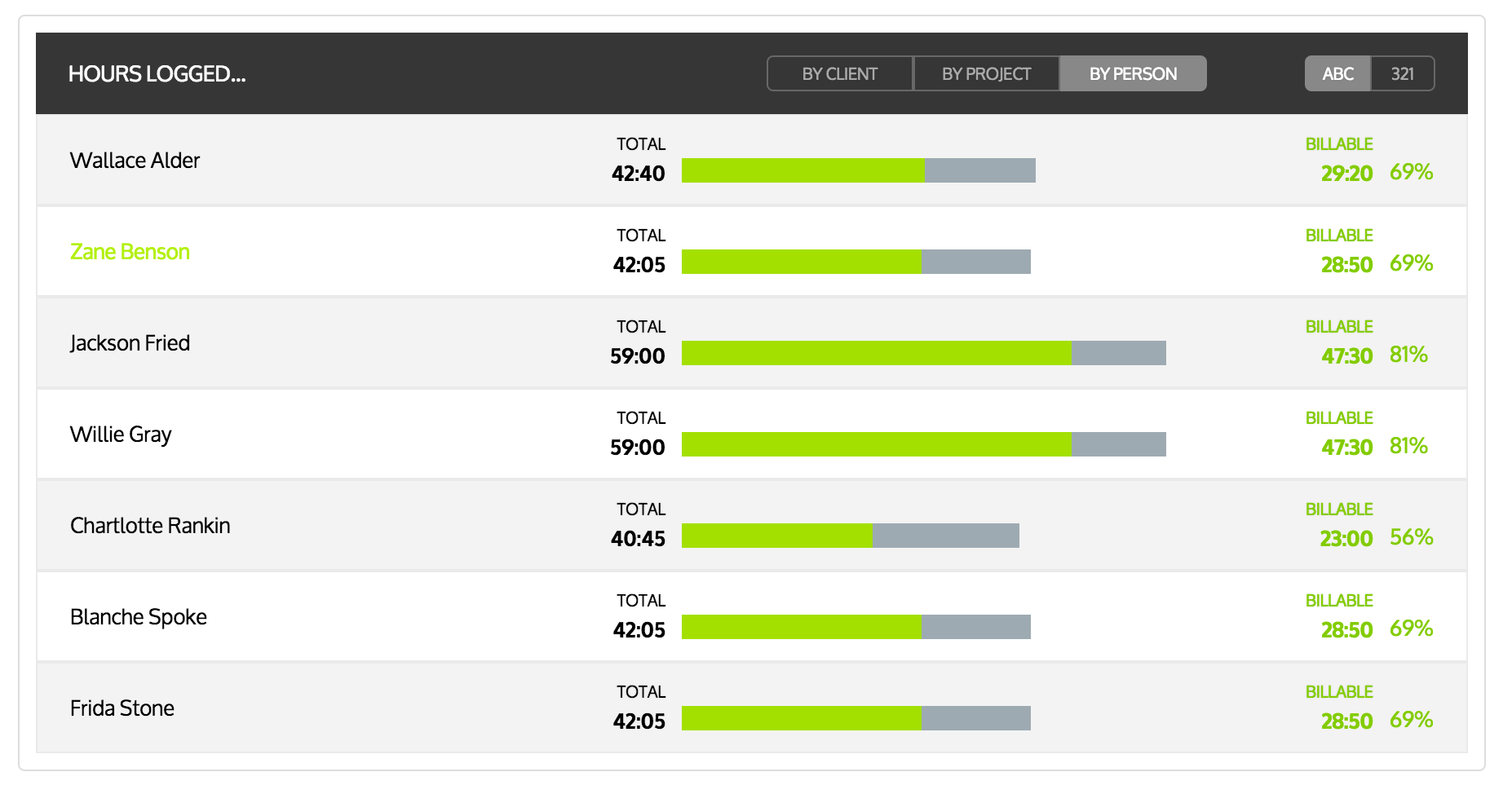The width and height of the screenshot is (1512, 794).
Task: Open Zane Benson's hours details
Action: click(130, 252)
